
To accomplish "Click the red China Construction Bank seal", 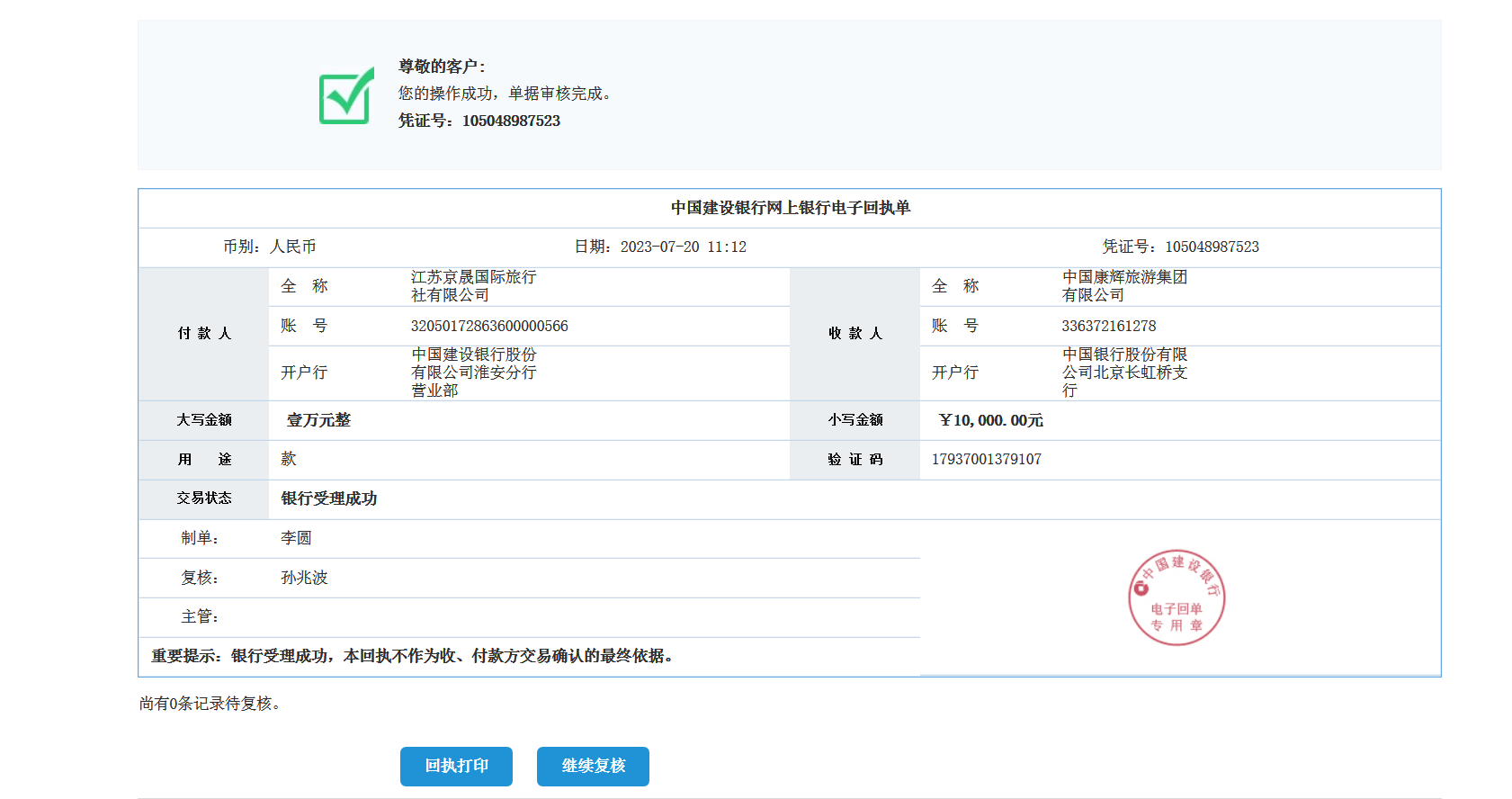I will (1176, 597).
